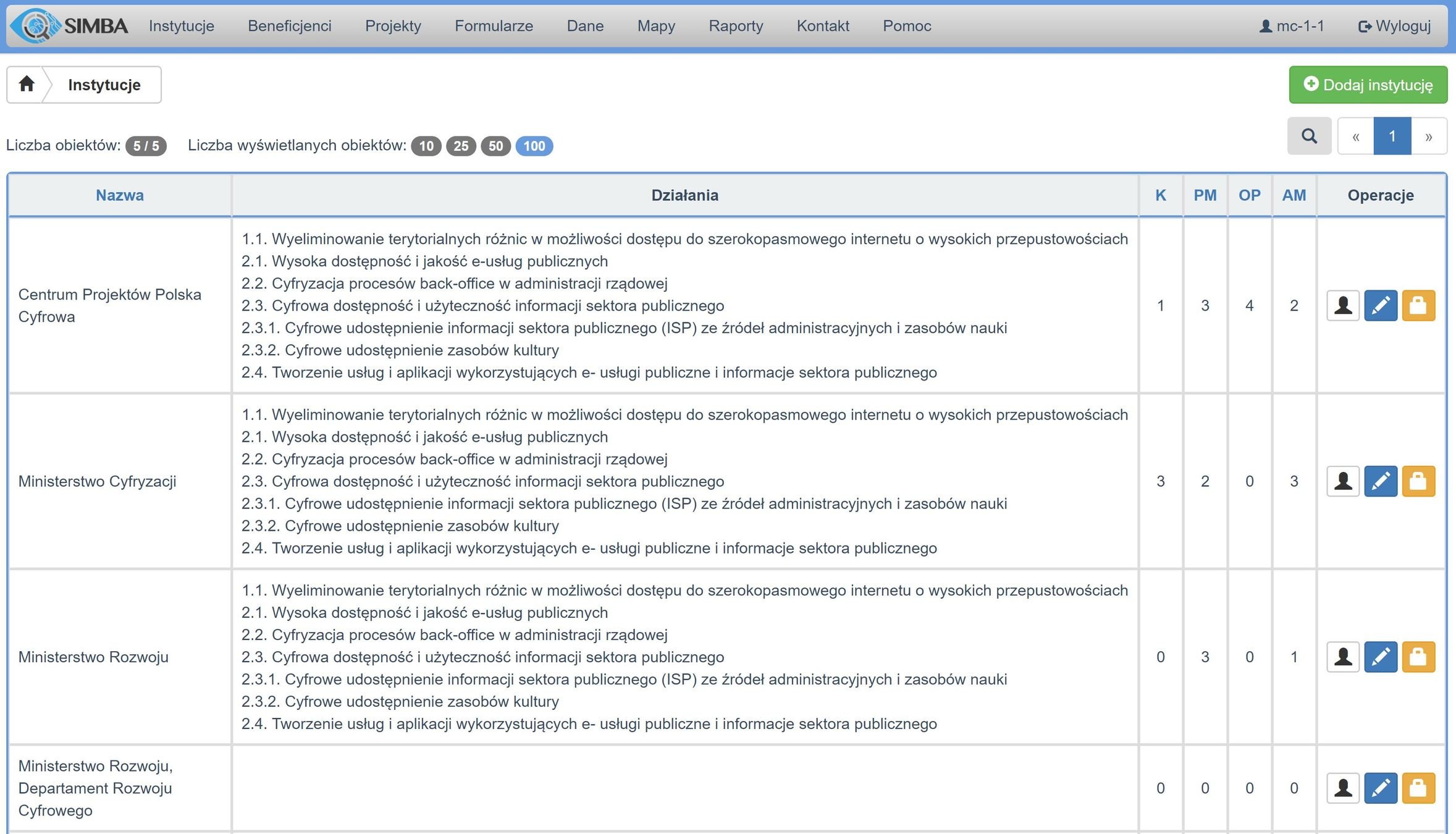Go to next page arrow
This screenshot has height=834, width=1456.
(1428, 136)
